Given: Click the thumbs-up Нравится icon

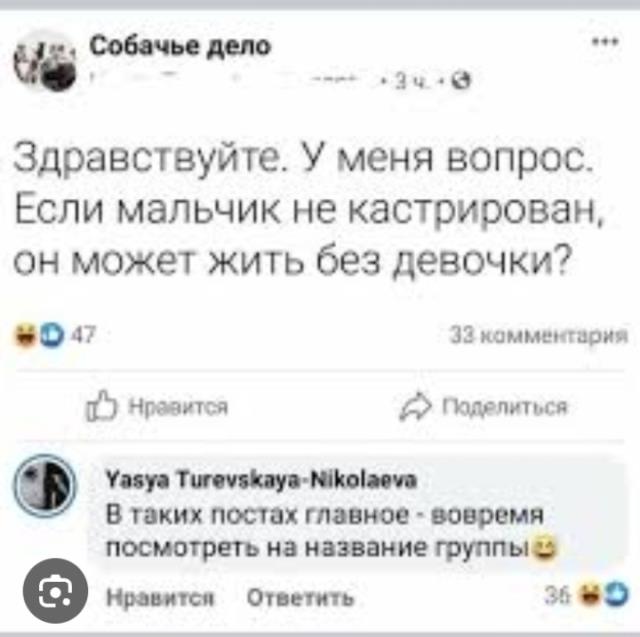Looking at the screenshot, I should (101, 406).
